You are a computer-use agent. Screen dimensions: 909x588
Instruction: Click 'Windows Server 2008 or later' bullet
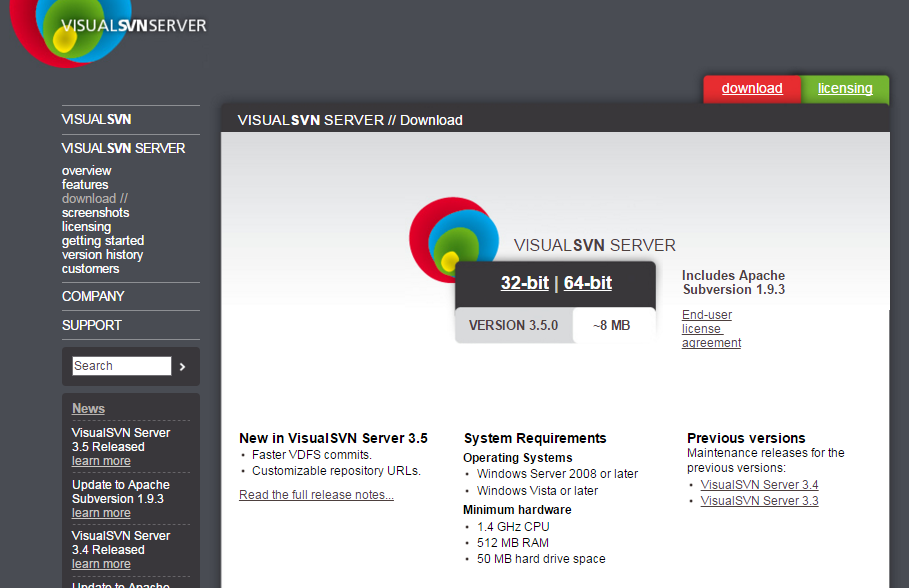557,474
